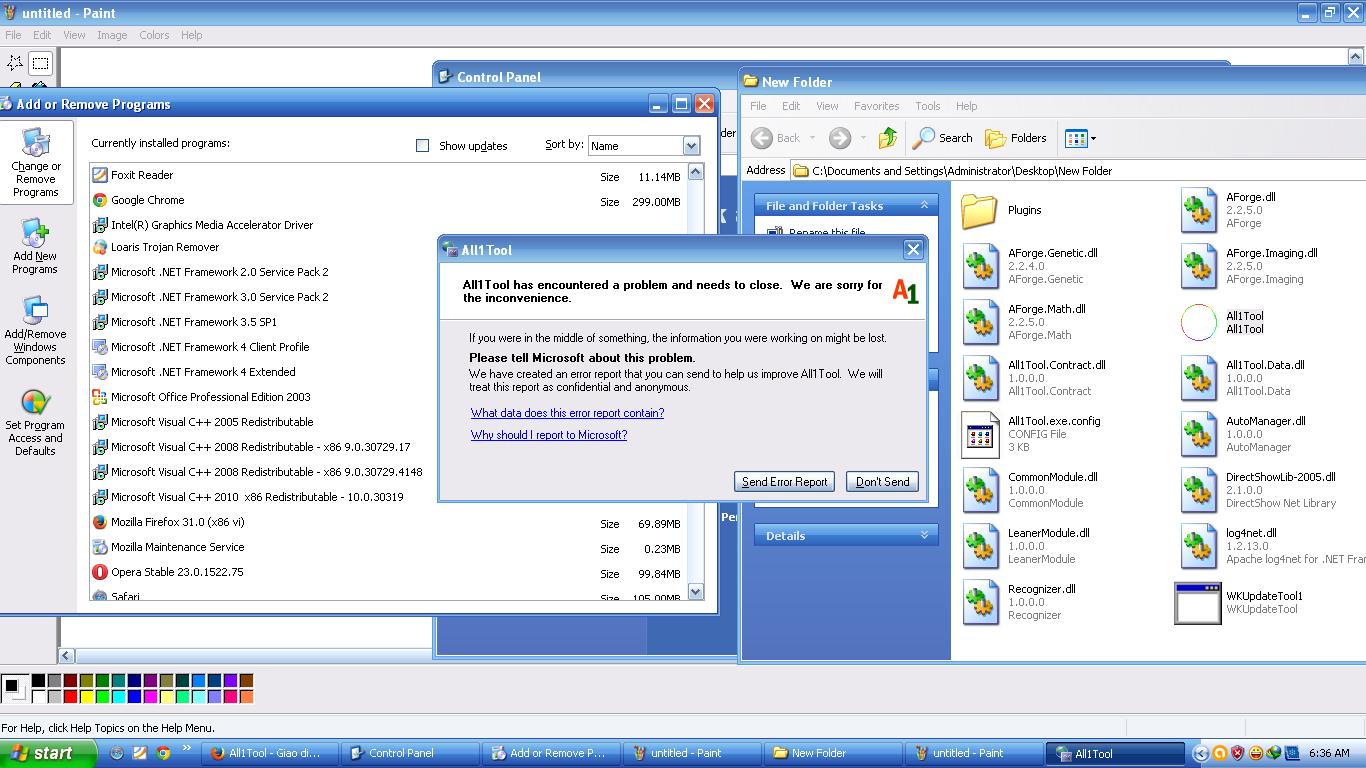Select the AForge.Genetic.dll file icon
The width and height of the screenshot is (1366, 768).
click(x=981, y=266)
